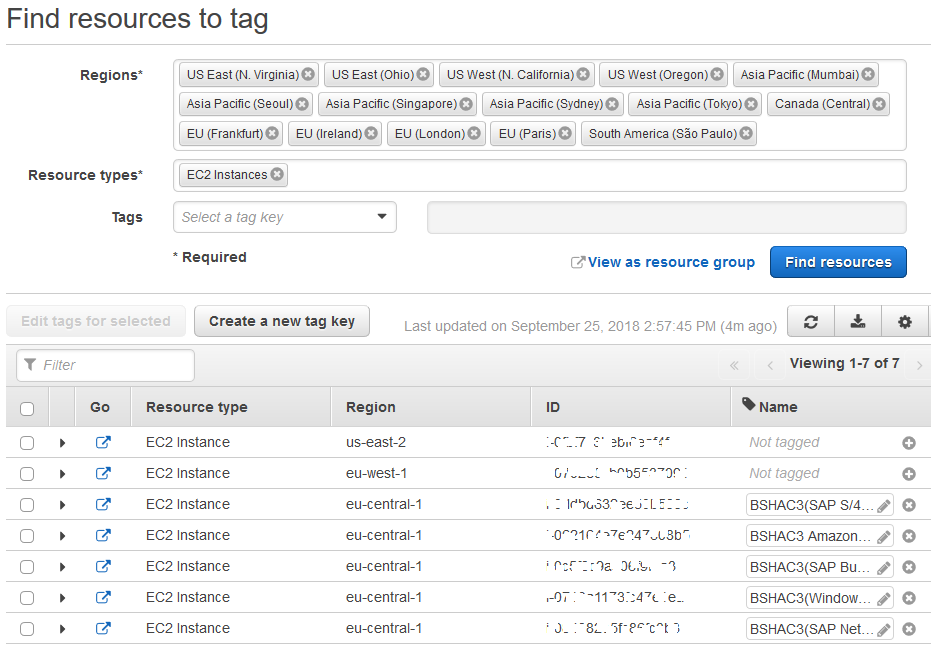Remove the name tag on the last eu-central-1 row
The height and width of the screenshot is (647, 931).
[x=908, y=628]
